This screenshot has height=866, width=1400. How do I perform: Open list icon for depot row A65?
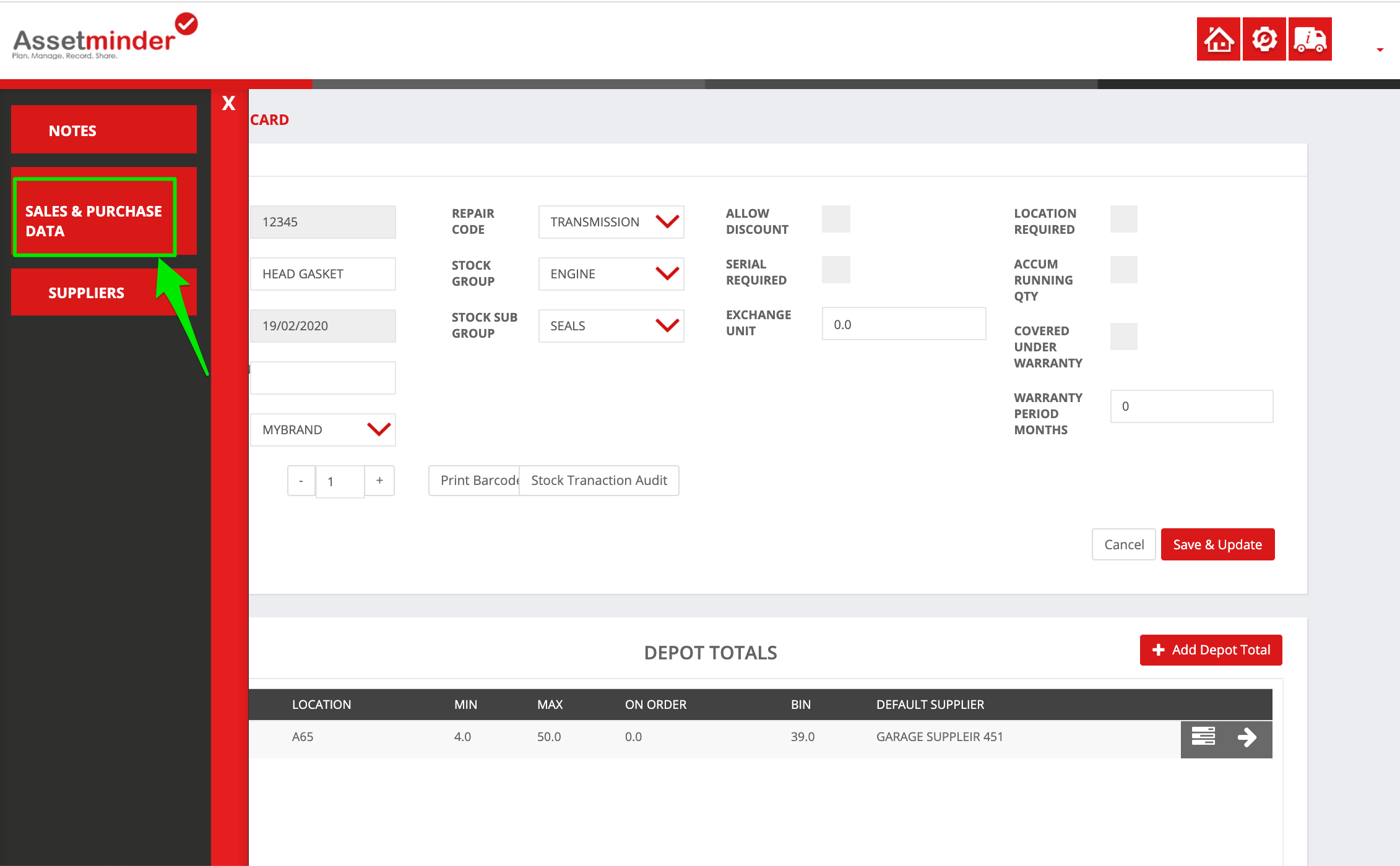click(x=1203, y=737)
